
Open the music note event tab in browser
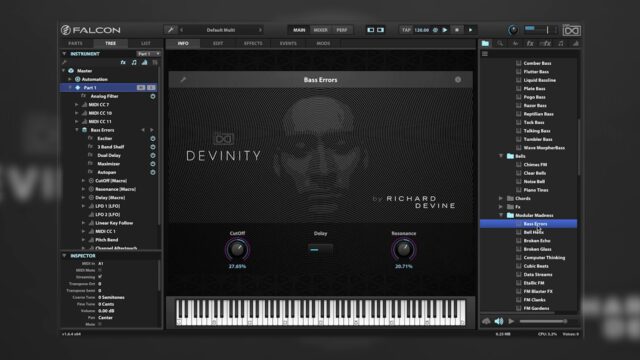tap(561, 43)
